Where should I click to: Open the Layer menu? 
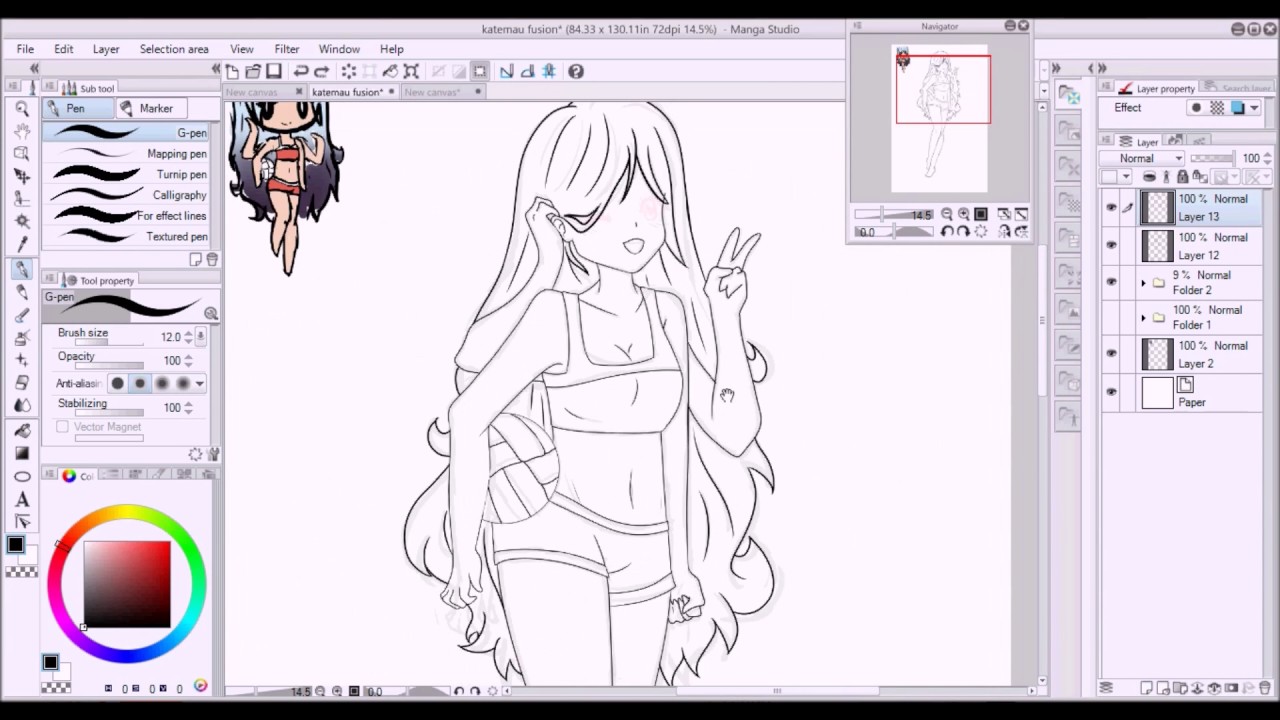pos(106,49)
